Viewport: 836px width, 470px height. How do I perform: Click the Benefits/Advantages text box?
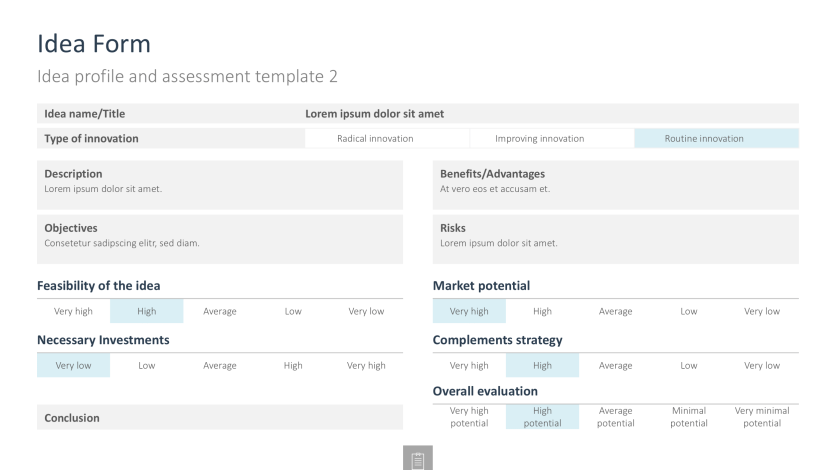616,185
